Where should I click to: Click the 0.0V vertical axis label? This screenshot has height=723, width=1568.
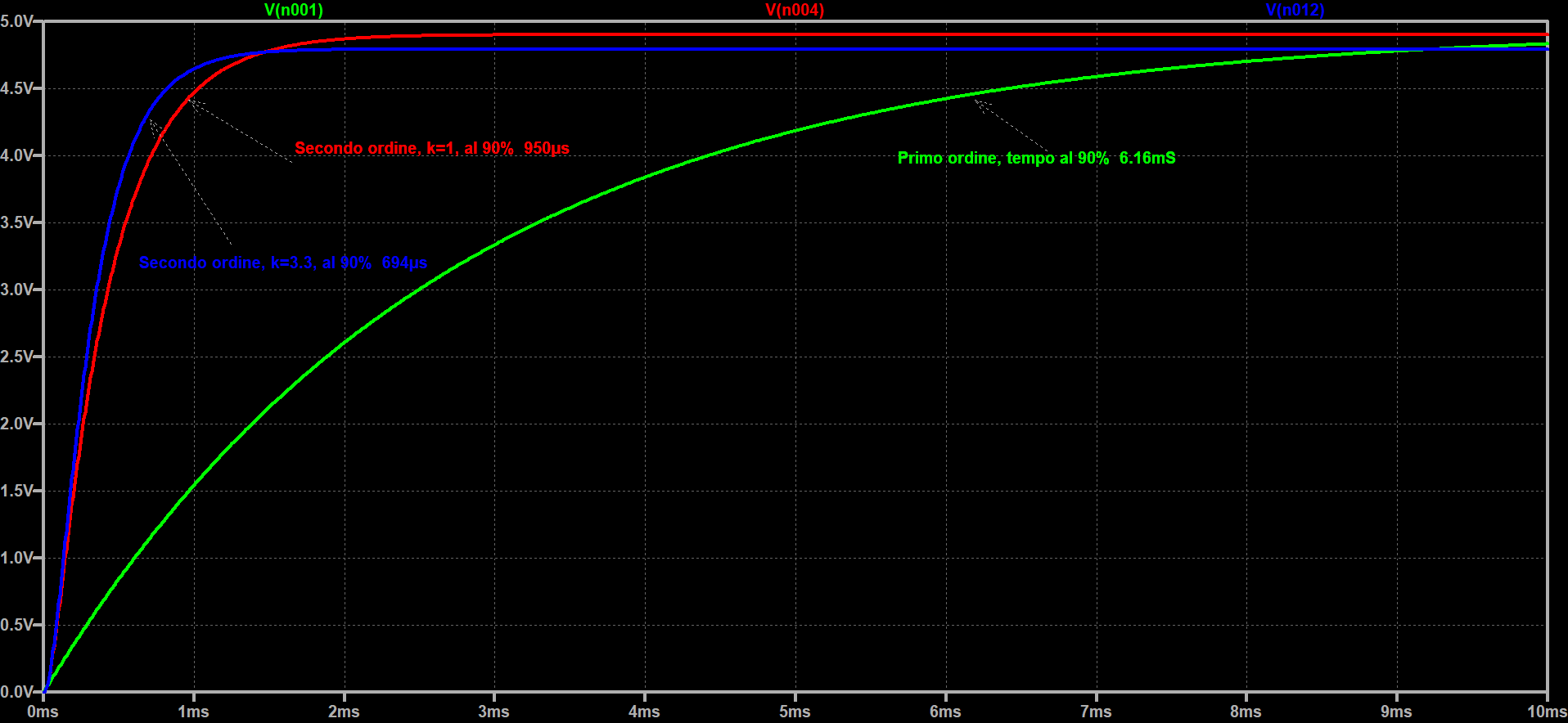16,692
